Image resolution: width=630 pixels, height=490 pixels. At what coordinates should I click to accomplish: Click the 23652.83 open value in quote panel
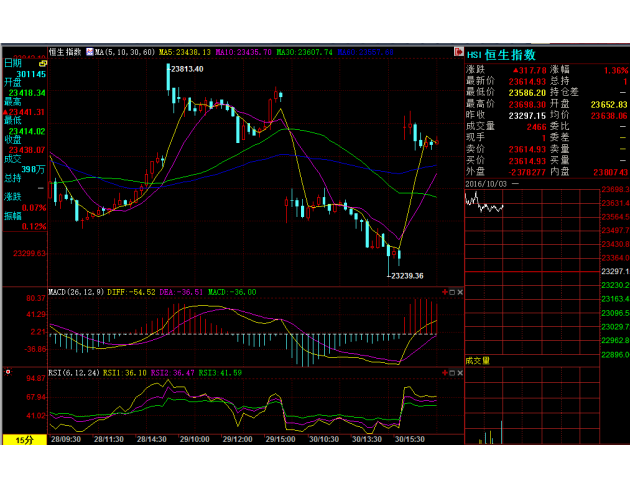click(x=609, y=104)
